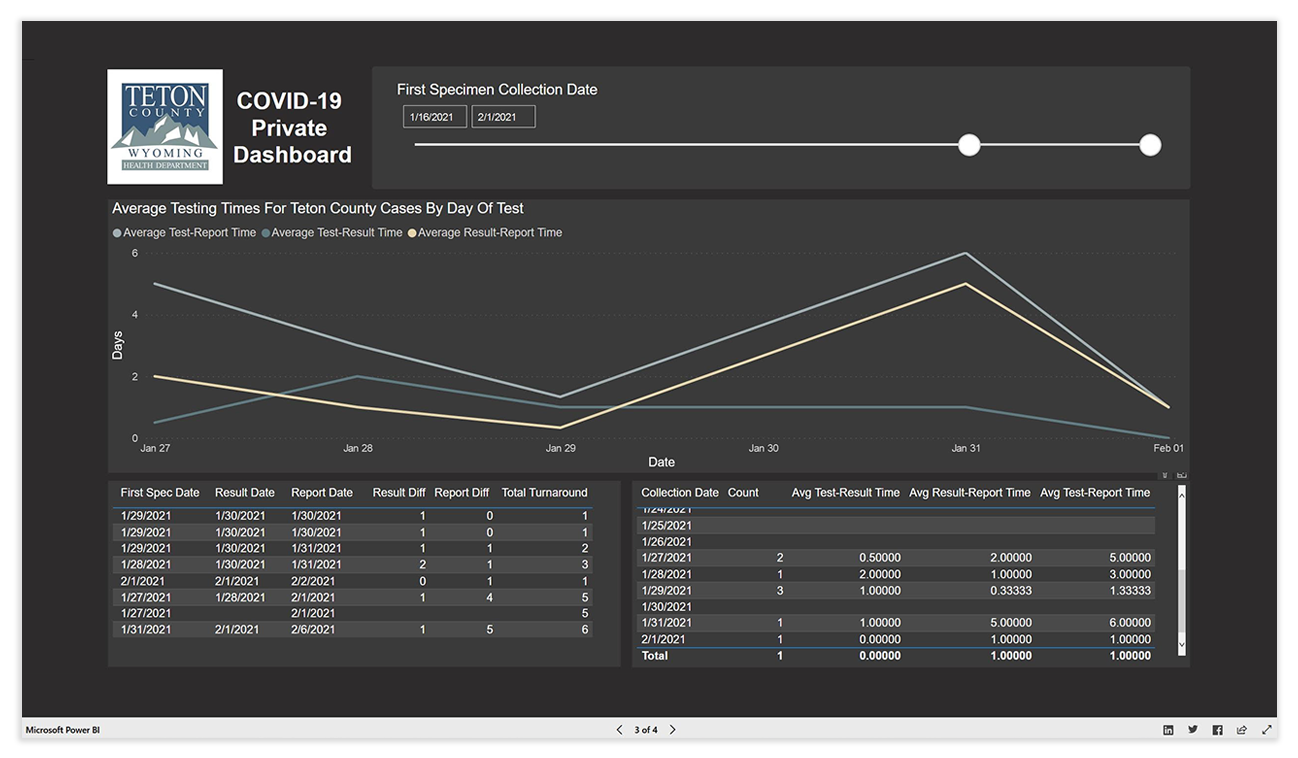The image size is (1298, 758).
Task: Enter full screen mode
Action: [x=1267, y=730]
